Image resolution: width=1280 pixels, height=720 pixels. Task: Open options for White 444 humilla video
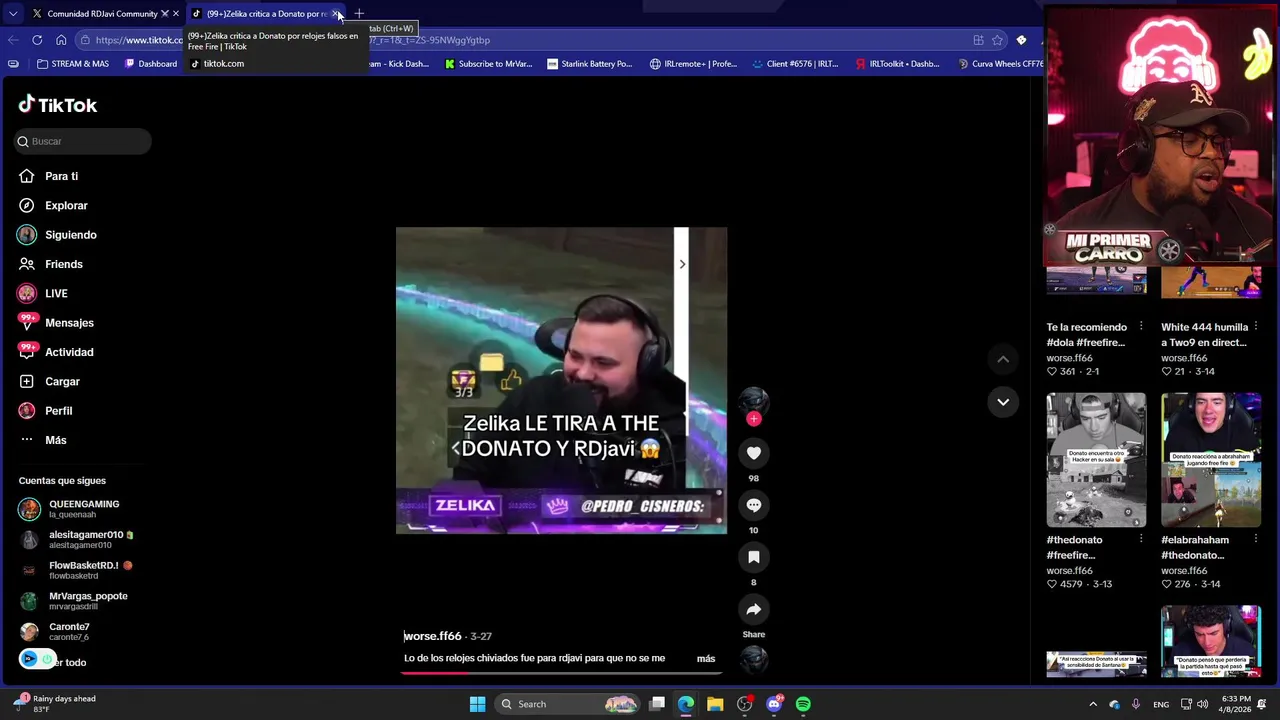coord(1256,327)
